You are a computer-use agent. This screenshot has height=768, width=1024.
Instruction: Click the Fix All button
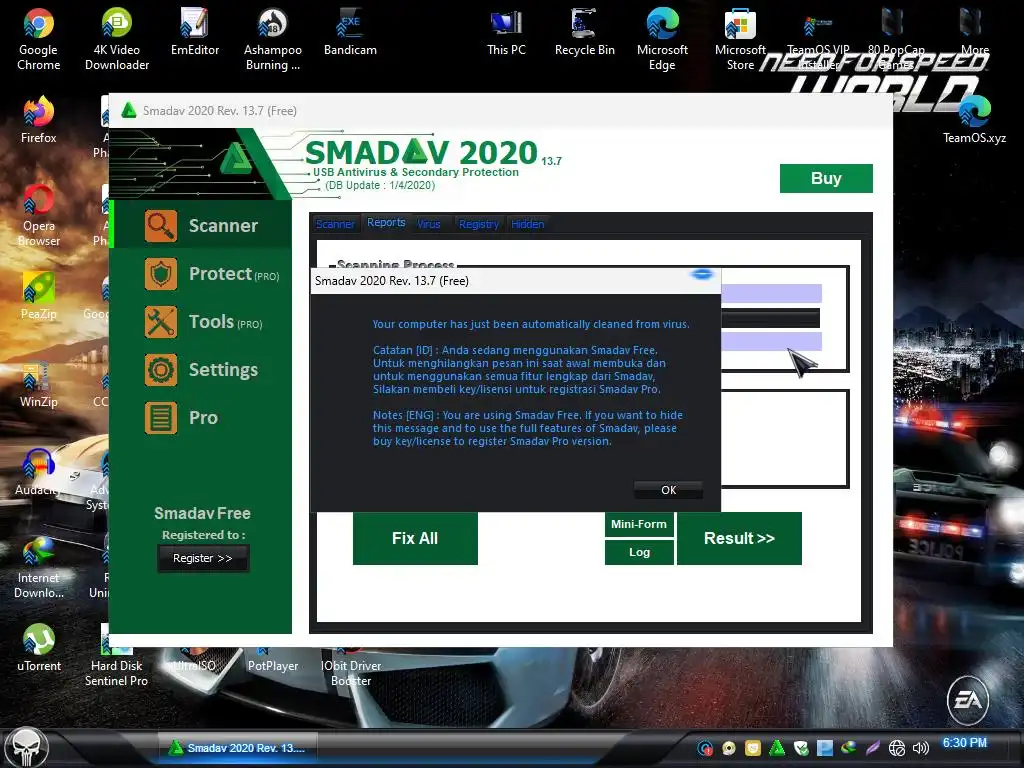tap(415, 538)
